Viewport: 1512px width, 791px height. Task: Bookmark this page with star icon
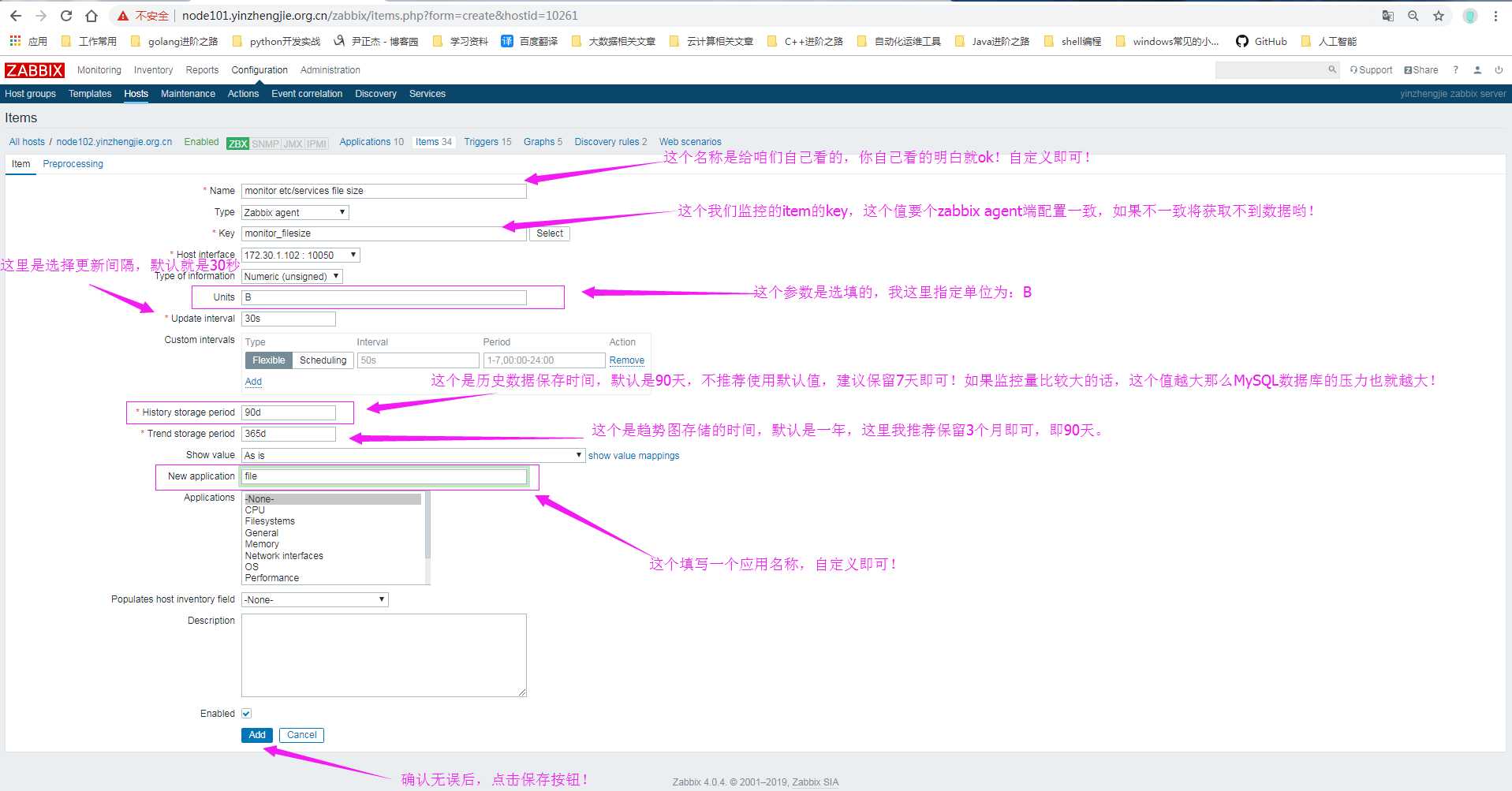[x=1439, y=16]
